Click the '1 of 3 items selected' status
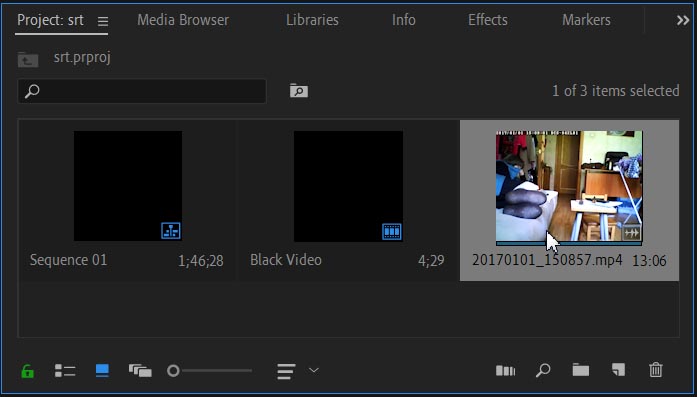Image resolution: width=697 pixels, height=397 pixels. click(616, 91)
